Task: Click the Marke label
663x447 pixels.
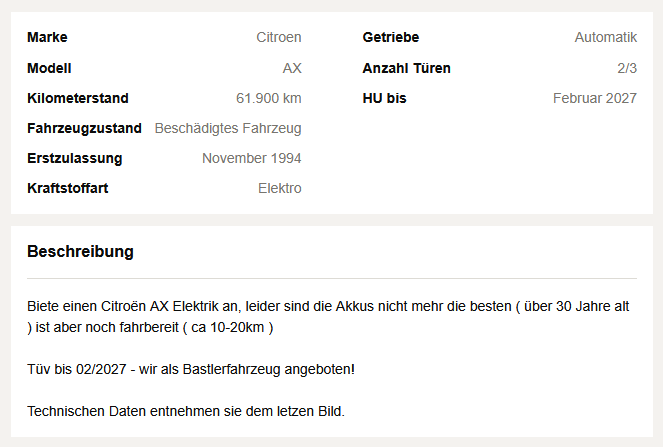Action: (47, 37)
